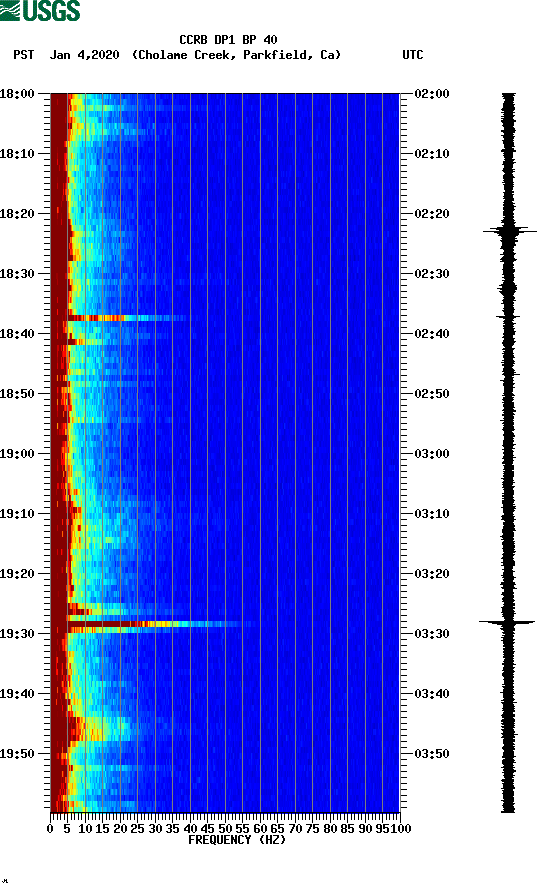Screen dimensions: 552x892
Task: Click the 'FREQUENCY (HZ)' axis title
Action: pos(237,840)
